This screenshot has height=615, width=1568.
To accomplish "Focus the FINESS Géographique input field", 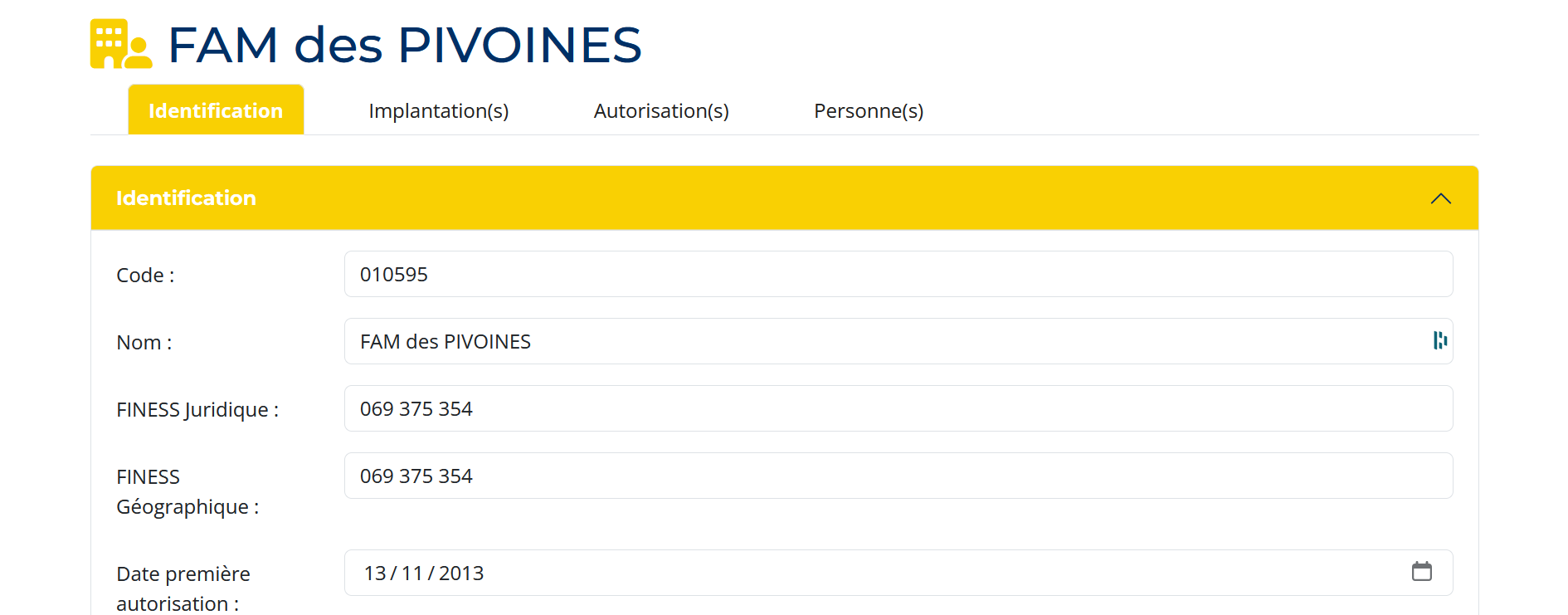I will 898,476.
